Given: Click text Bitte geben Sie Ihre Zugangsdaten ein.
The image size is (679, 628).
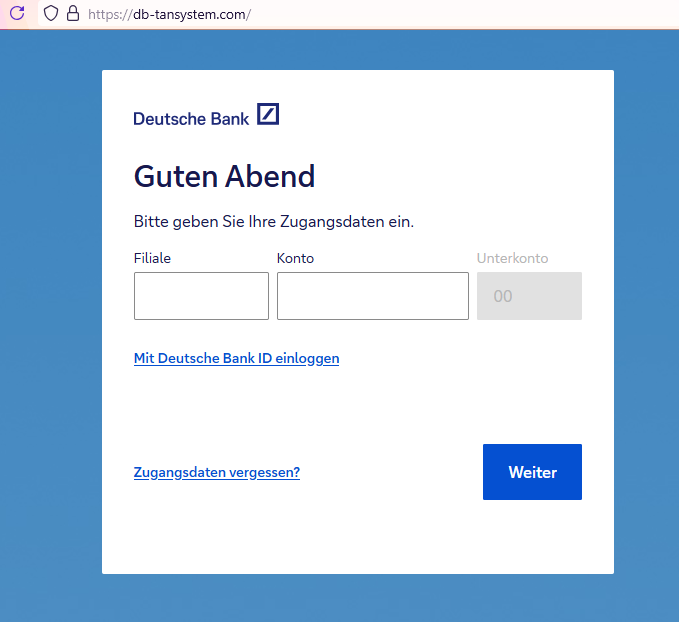Looking at the screenshot, I should (x=274, y=222).
